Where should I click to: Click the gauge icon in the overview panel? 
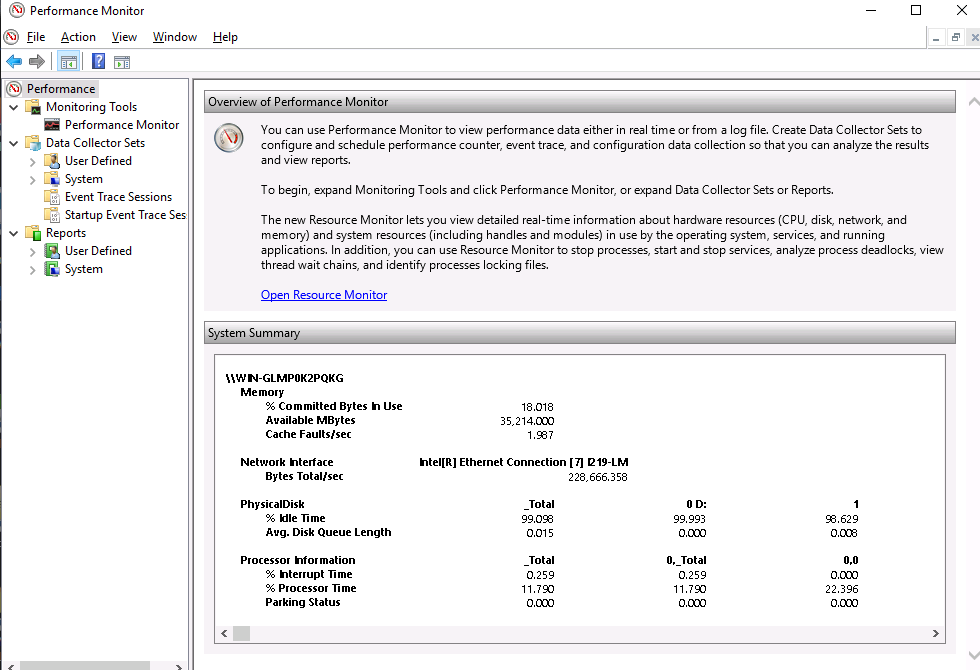(x=229, y=138)
